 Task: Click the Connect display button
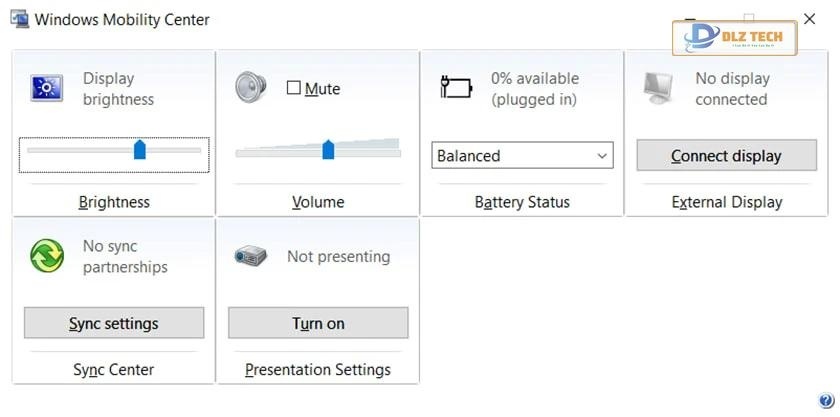coord(726,156)
